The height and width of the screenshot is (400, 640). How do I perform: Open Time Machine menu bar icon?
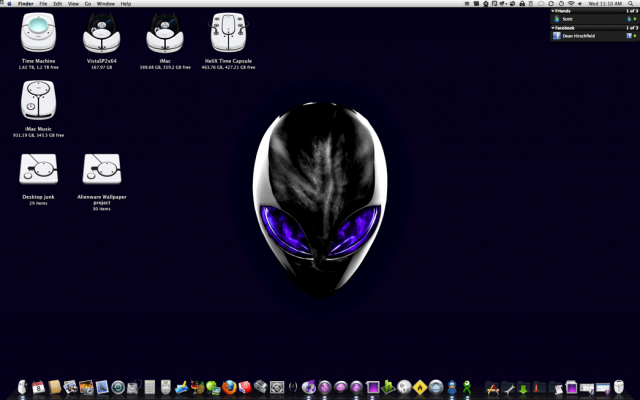pyautogui.click(x=561, y=4)
